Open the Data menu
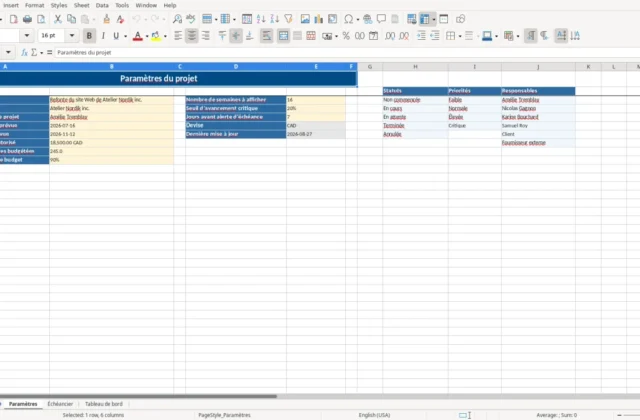Viewport: 640px width, 420px height. pos(102,5)
